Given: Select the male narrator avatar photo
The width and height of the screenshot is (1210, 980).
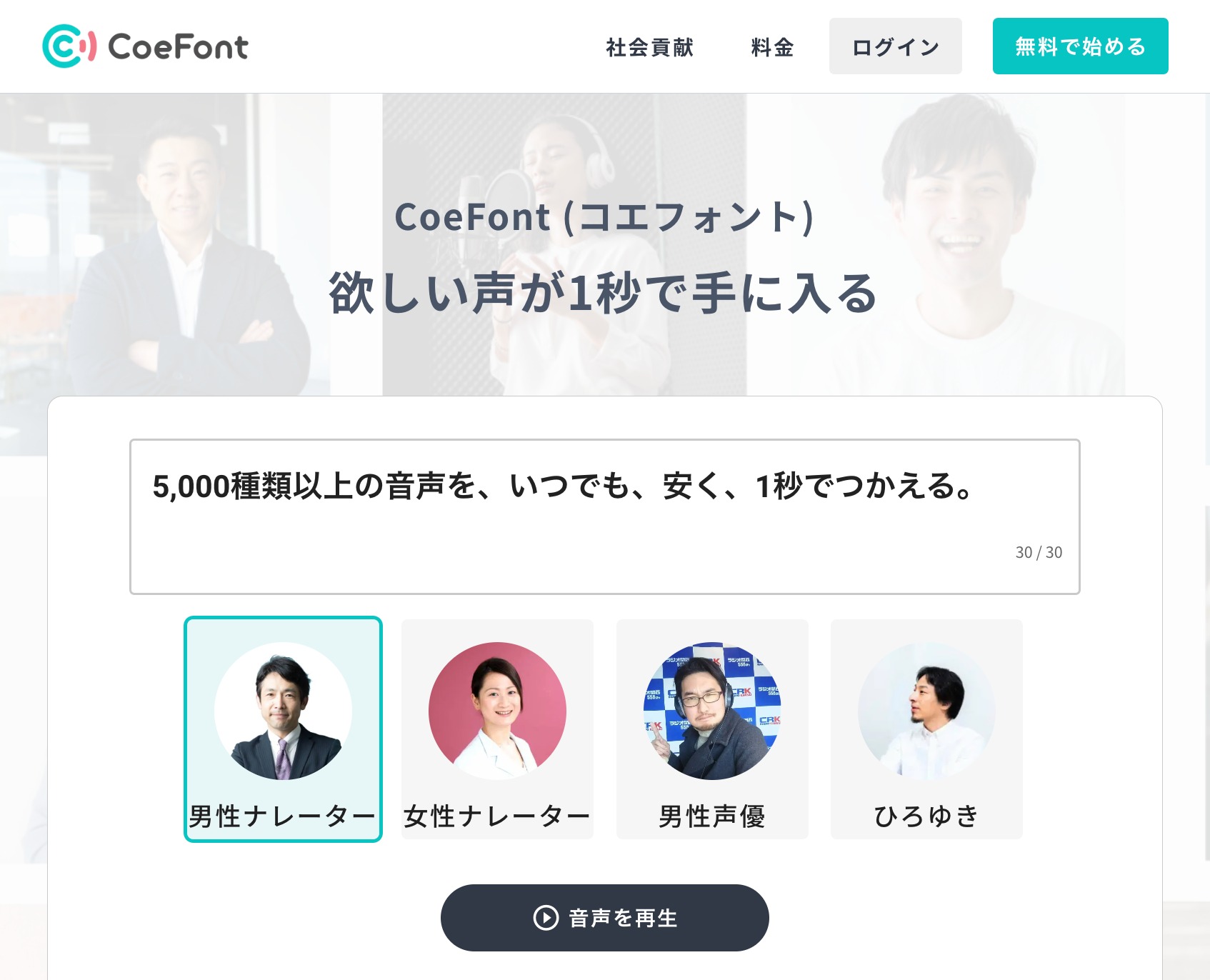Looking at the screenshot, I should coord(283,711).
